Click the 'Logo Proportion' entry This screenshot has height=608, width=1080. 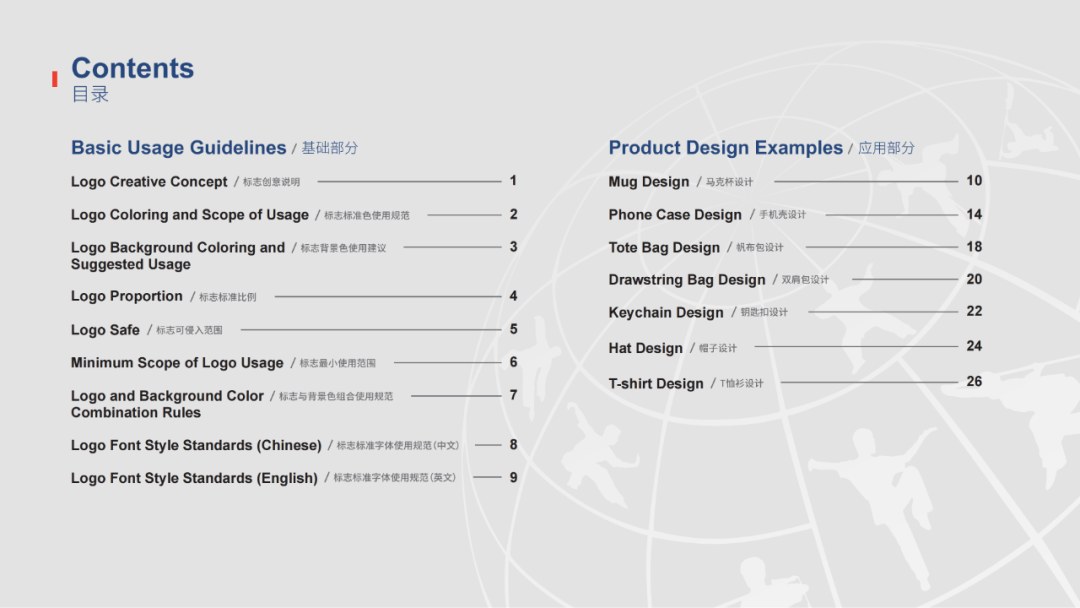tap(127, 296)
